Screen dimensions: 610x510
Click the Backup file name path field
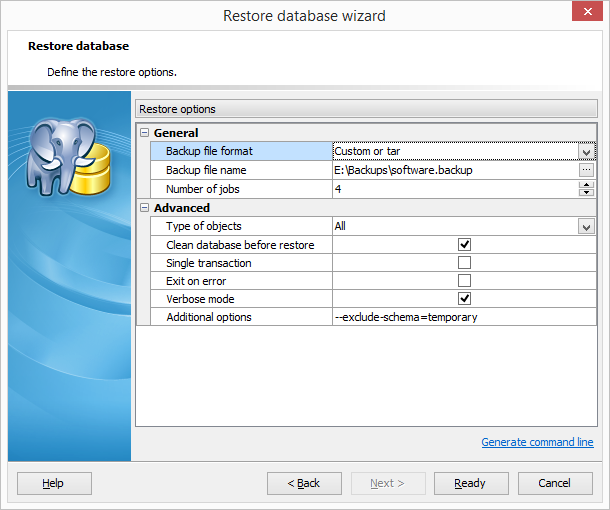coord(454,171)
